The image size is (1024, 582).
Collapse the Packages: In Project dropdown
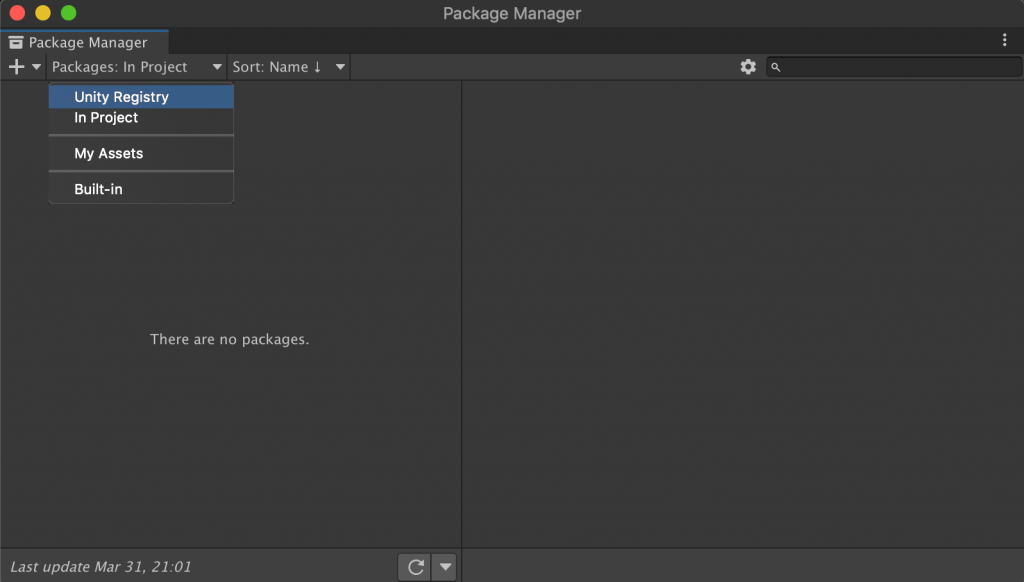pyautogui.click(x=137, y=67)
